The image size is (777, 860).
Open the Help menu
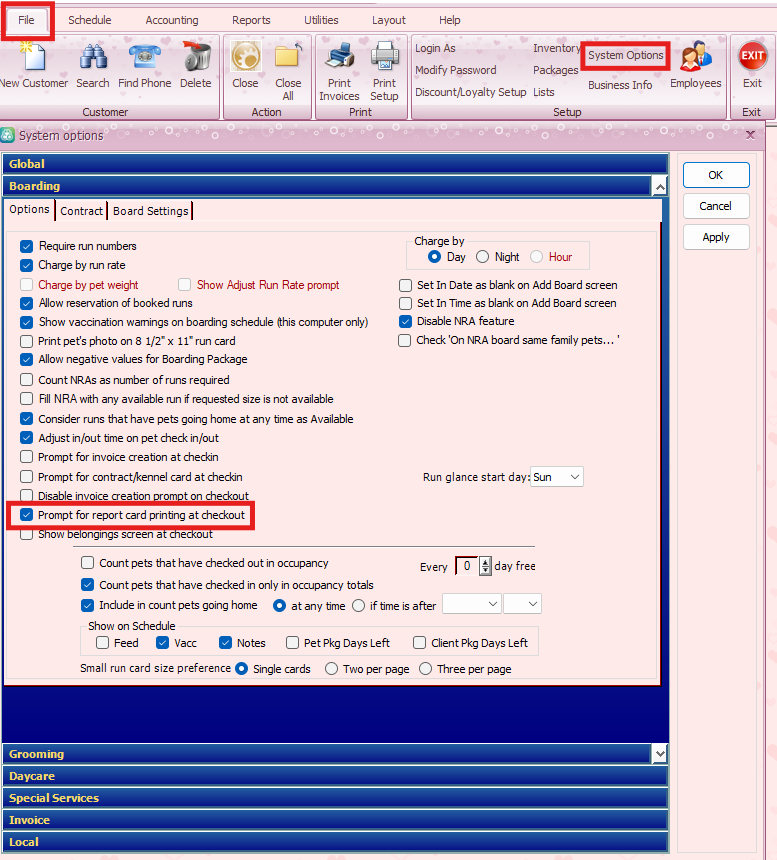(450, 20)
